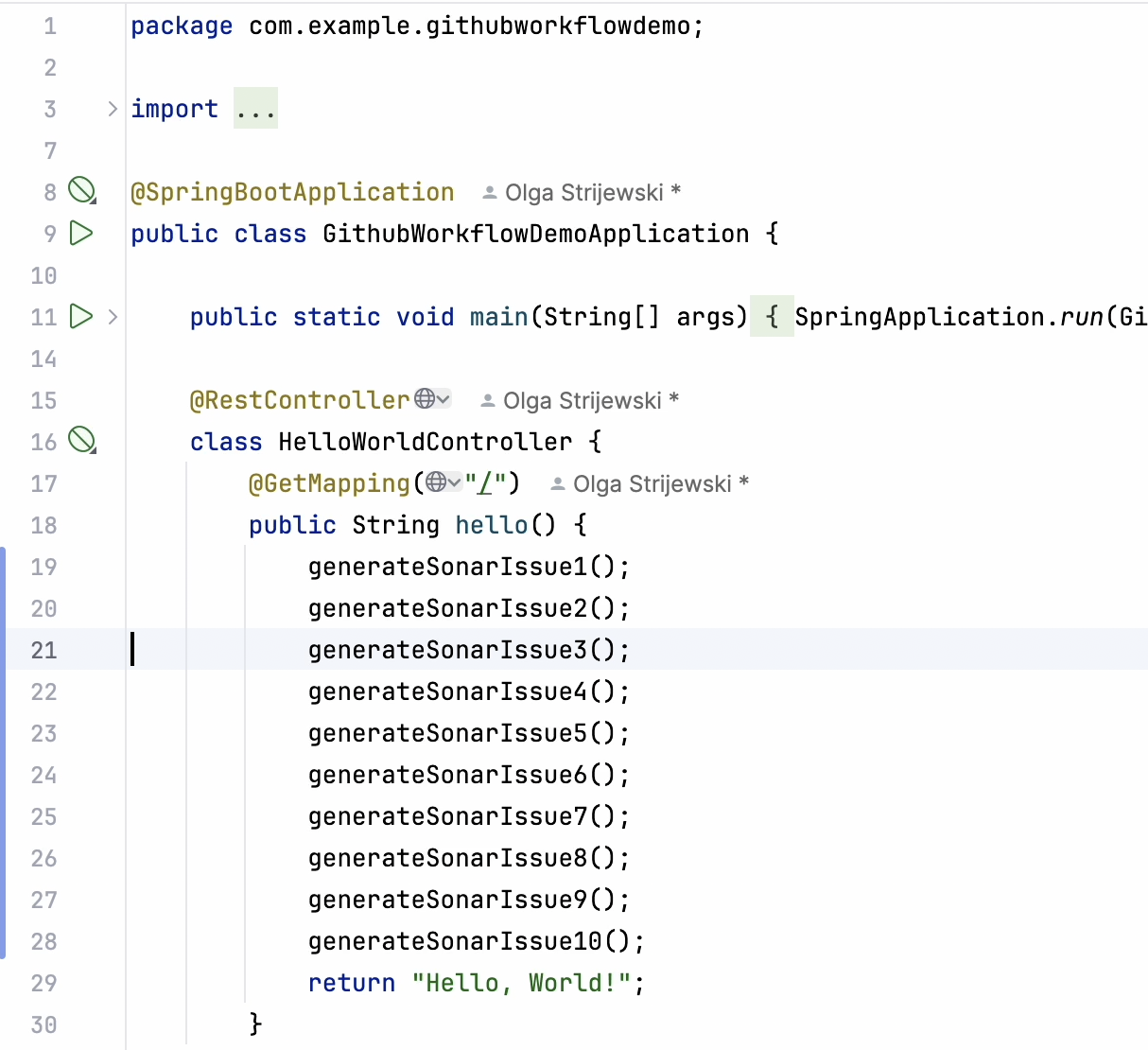Screen dimensions: 1148x1050
Task: Open the dropdown arrow next to @RestController globe
Action: coord(444,399)
